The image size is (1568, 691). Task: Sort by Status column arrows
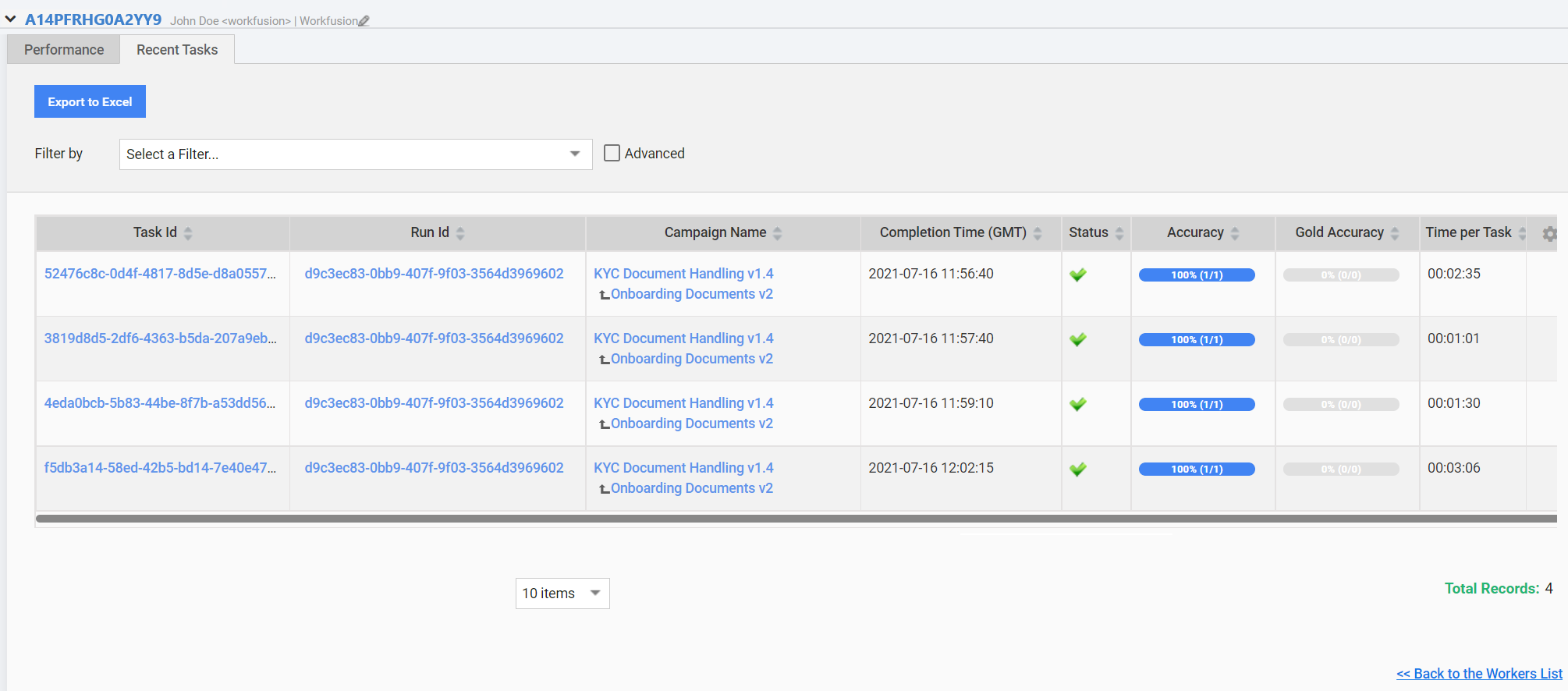pos(1119,233)
